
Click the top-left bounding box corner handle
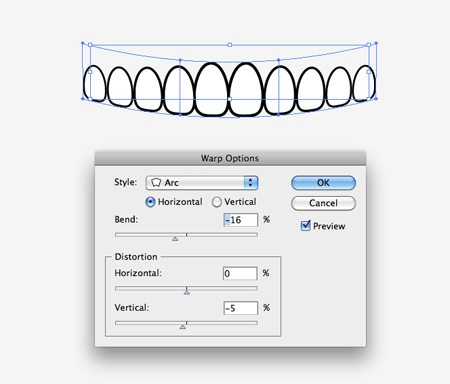(83, 43)
